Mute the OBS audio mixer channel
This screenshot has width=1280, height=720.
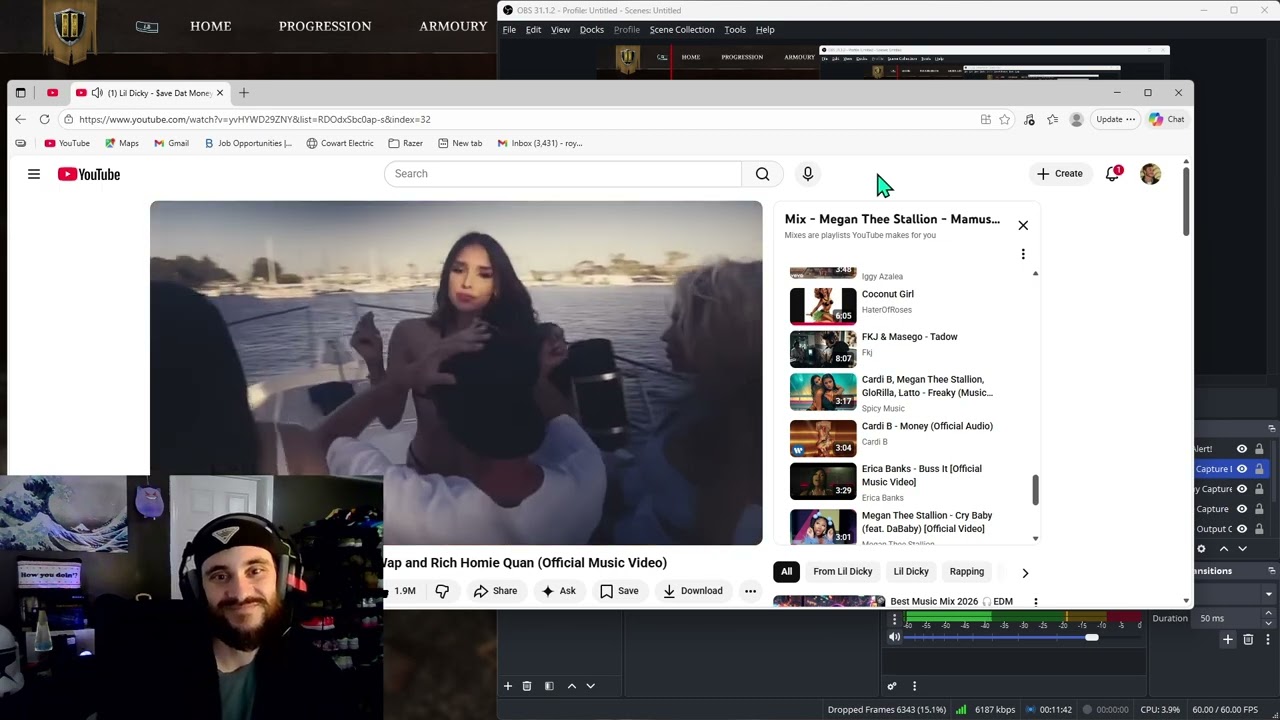[x=895, y=637]
